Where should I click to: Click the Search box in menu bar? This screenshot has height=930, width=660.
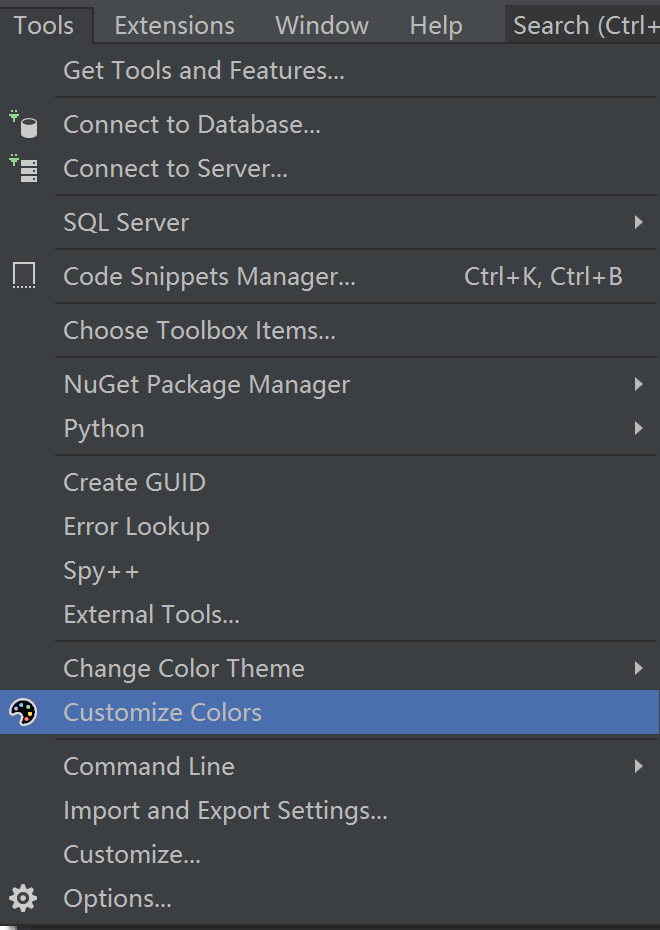[x=584, y=25]
